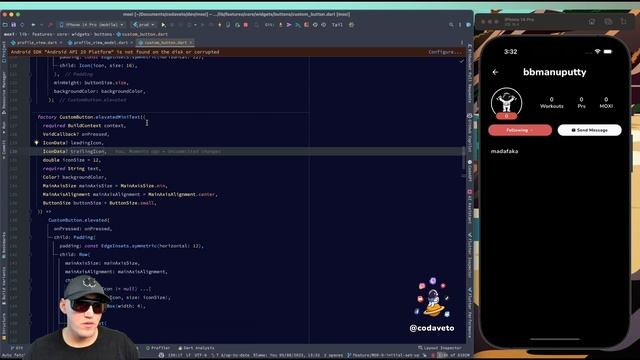Click the settings gear icon after Tail

click(351, 25)
